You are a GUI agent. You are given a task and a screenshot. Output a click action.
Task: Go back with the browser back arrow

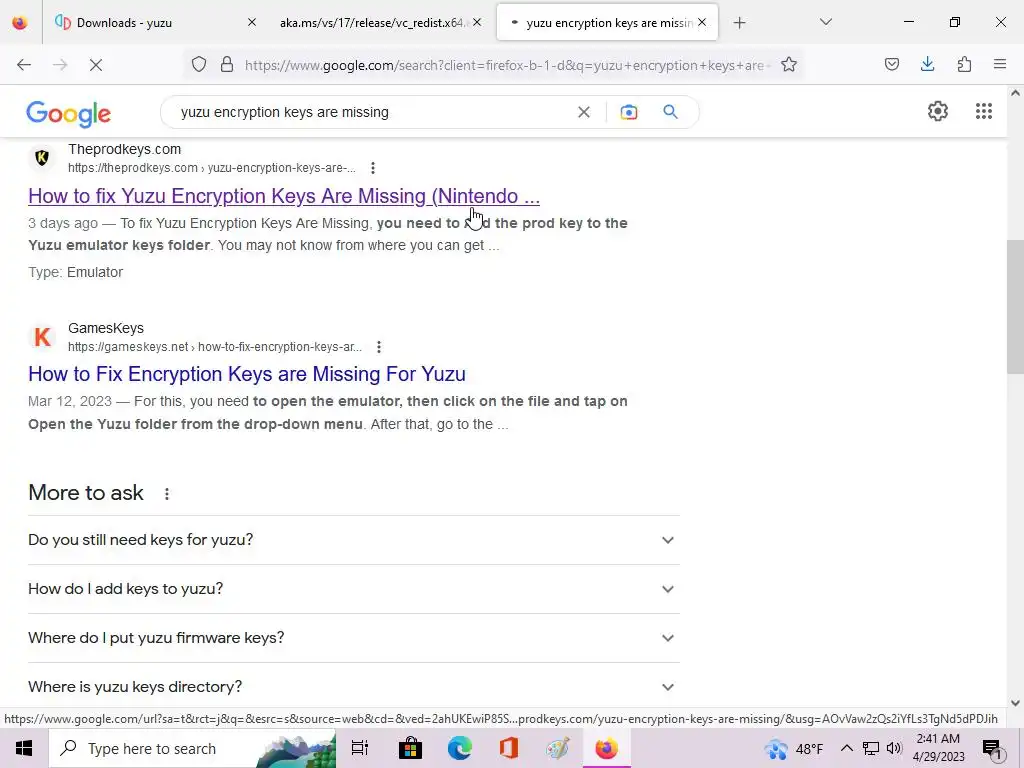tap(24, 65)
